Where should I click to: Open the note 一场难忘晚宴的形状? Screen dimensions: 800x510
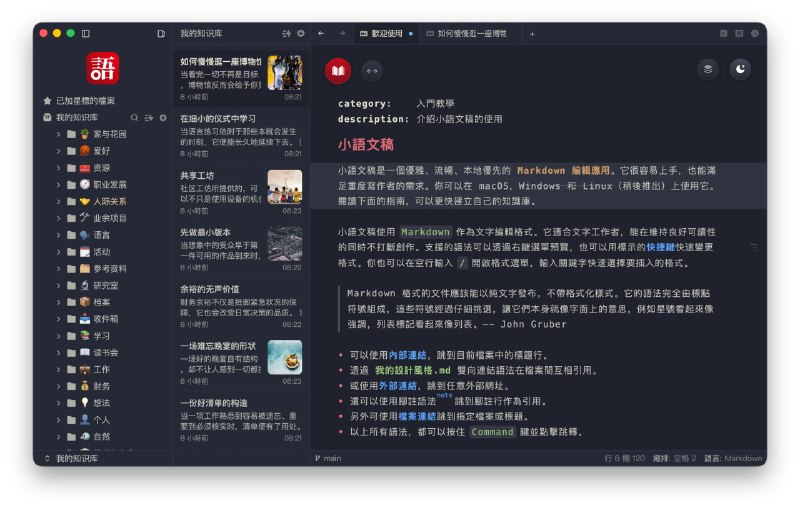point(241,363)
